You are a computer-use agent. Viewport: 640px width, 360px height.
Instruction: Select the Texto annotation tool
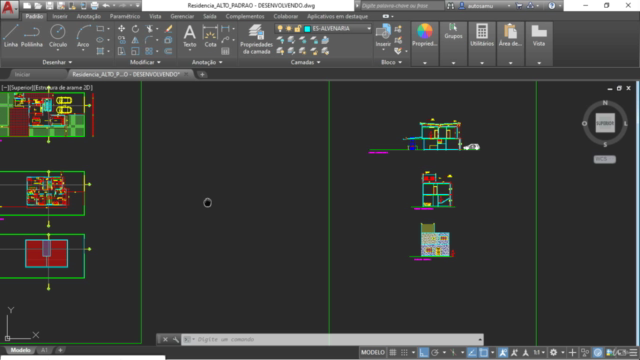tap(189, 36)
